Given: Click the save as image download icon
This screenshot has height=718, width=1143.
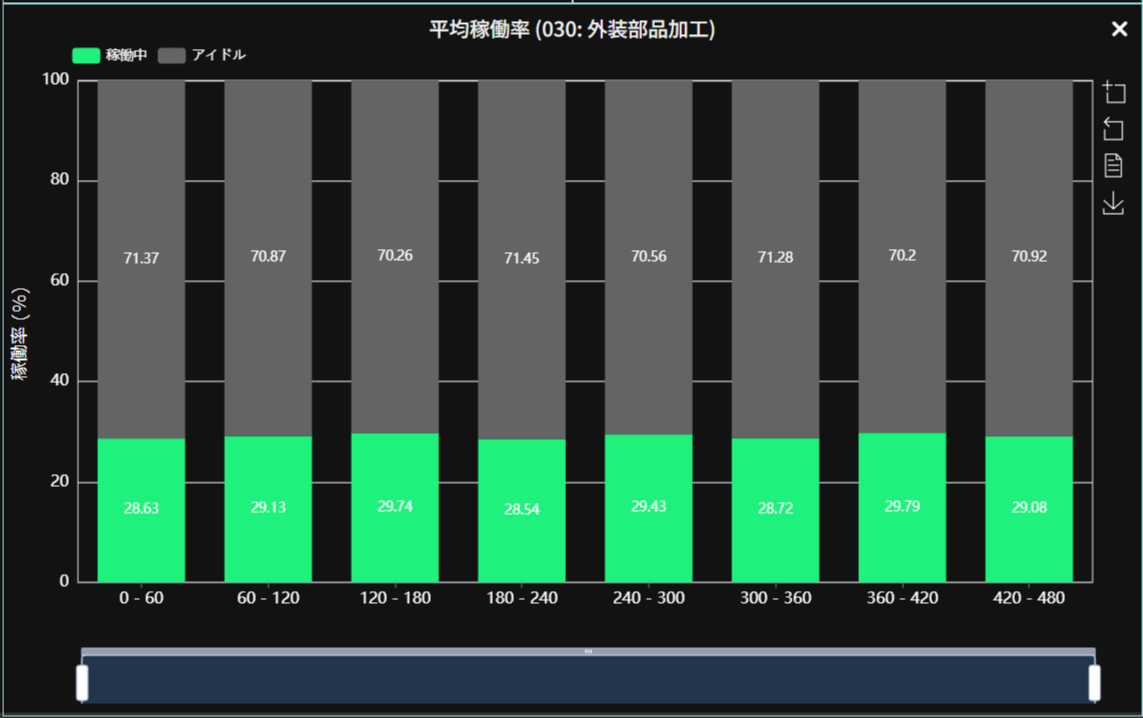Looking at the screenshot, I should [x=1113, y=203].
